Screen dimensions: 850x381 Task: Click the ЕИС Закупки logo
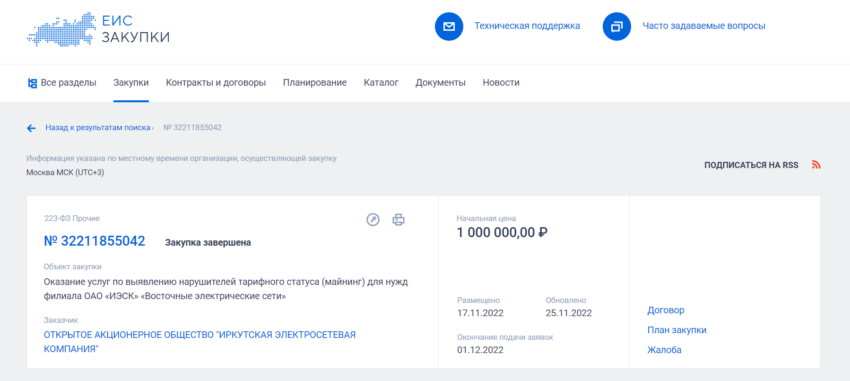98,29
